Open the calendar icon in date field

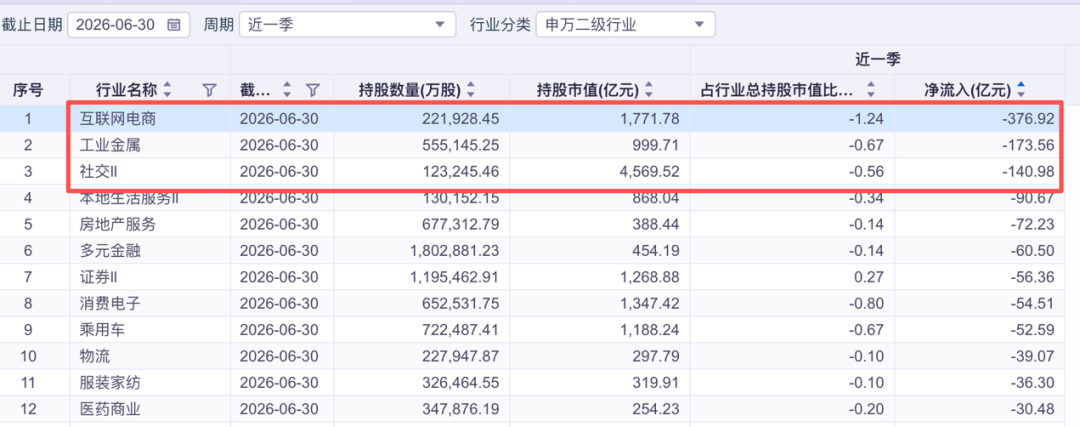click(174, 25)
